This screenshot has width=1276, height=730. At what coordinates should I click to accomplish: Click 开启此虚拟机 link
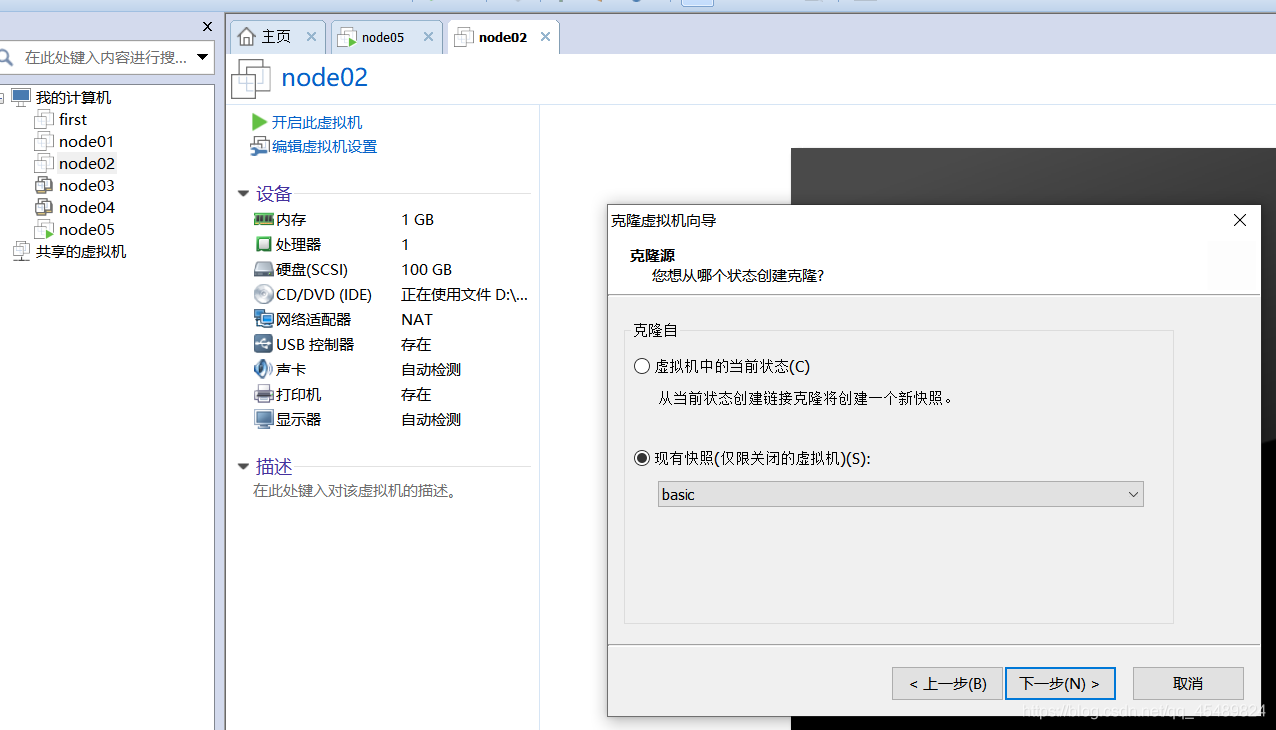point(317,122)
